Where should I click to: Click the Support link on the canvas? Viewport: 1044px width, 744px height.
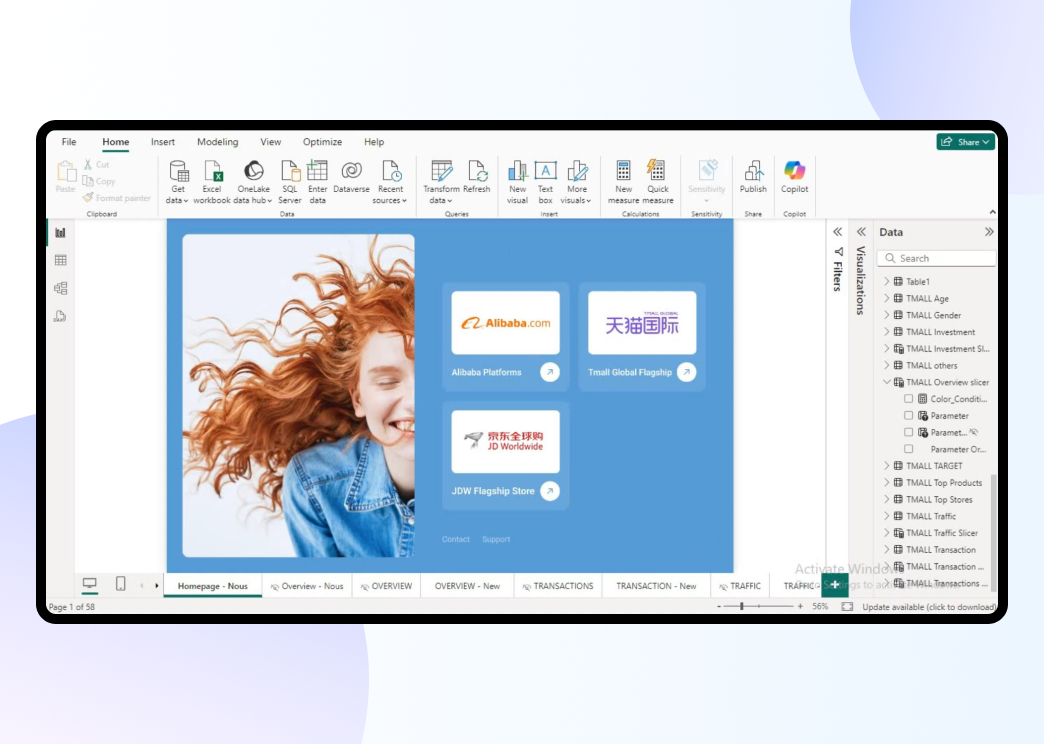tap(496, 540)
